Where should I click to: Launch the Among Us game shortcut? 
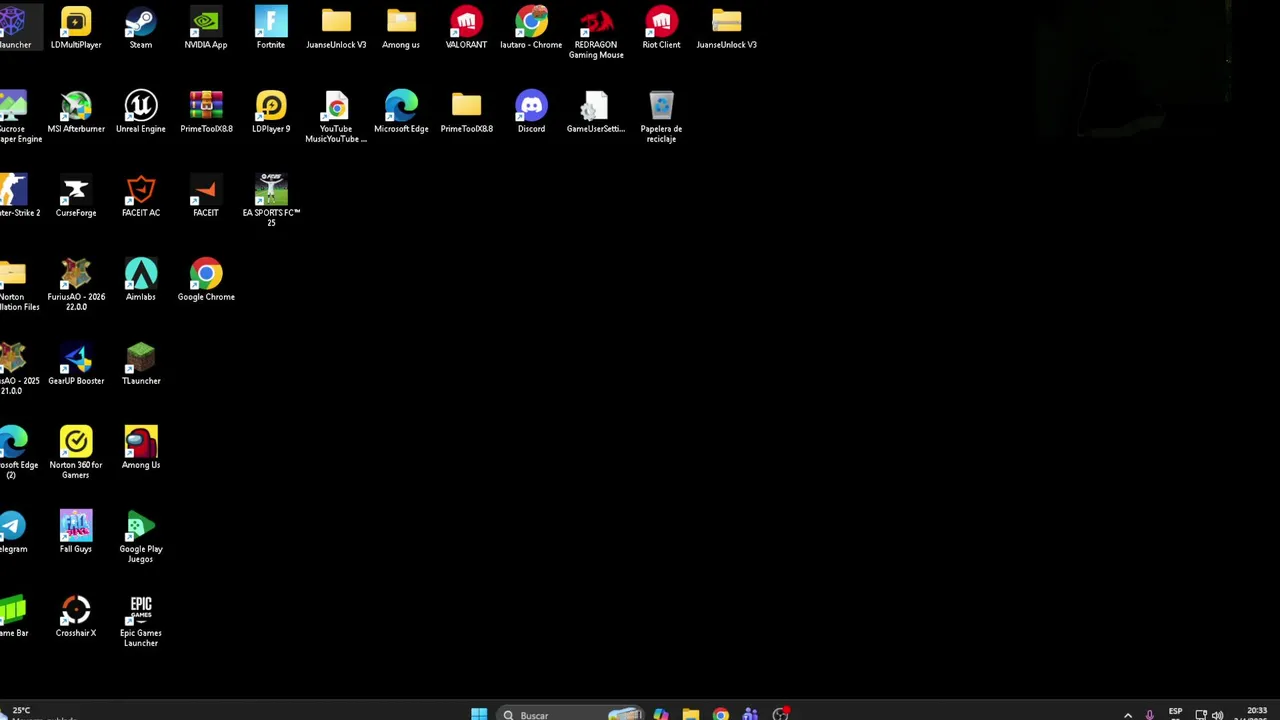tap(141, 448)
